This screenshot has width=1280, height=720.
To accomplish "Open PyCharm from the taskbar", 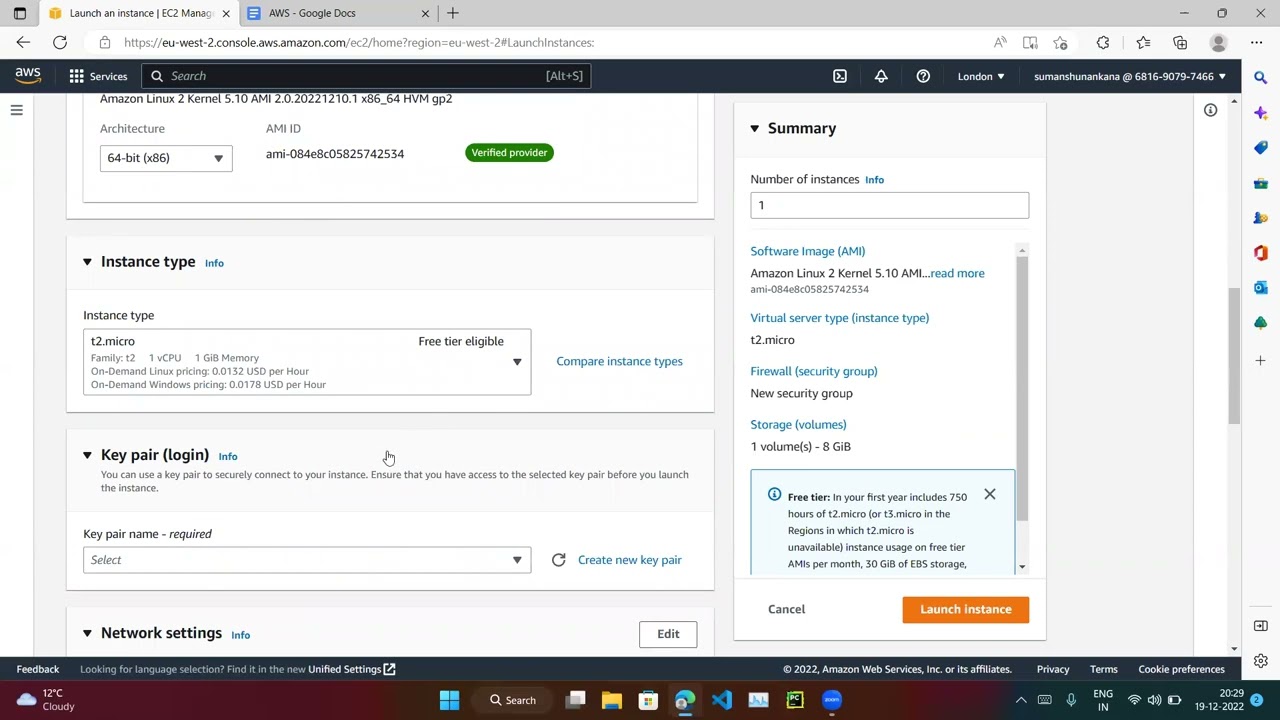I will pyautogui.click(x=795, y=700).
